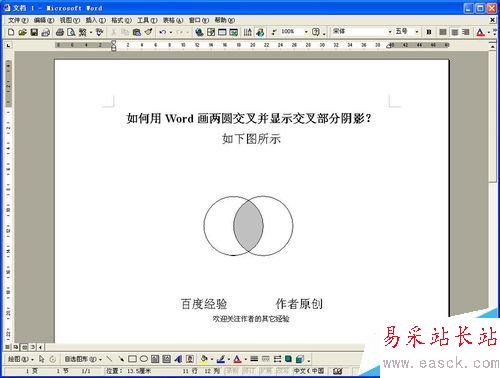500x378 pixels.
Task: Expand top toolbar font color dropdown arrow
Action: tap(489, 32)
